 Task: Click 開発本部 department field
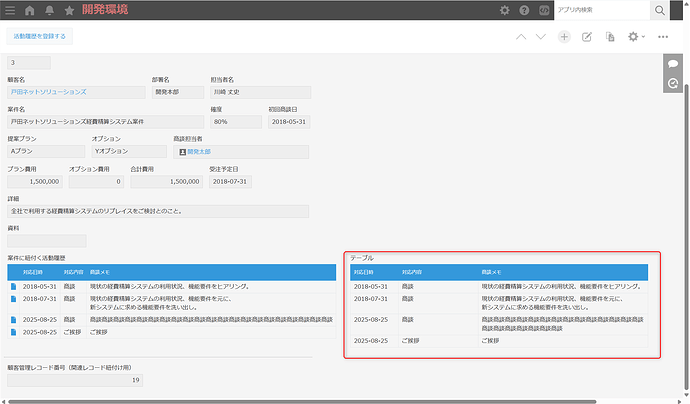pyautogui.click(x=178, y=92)
